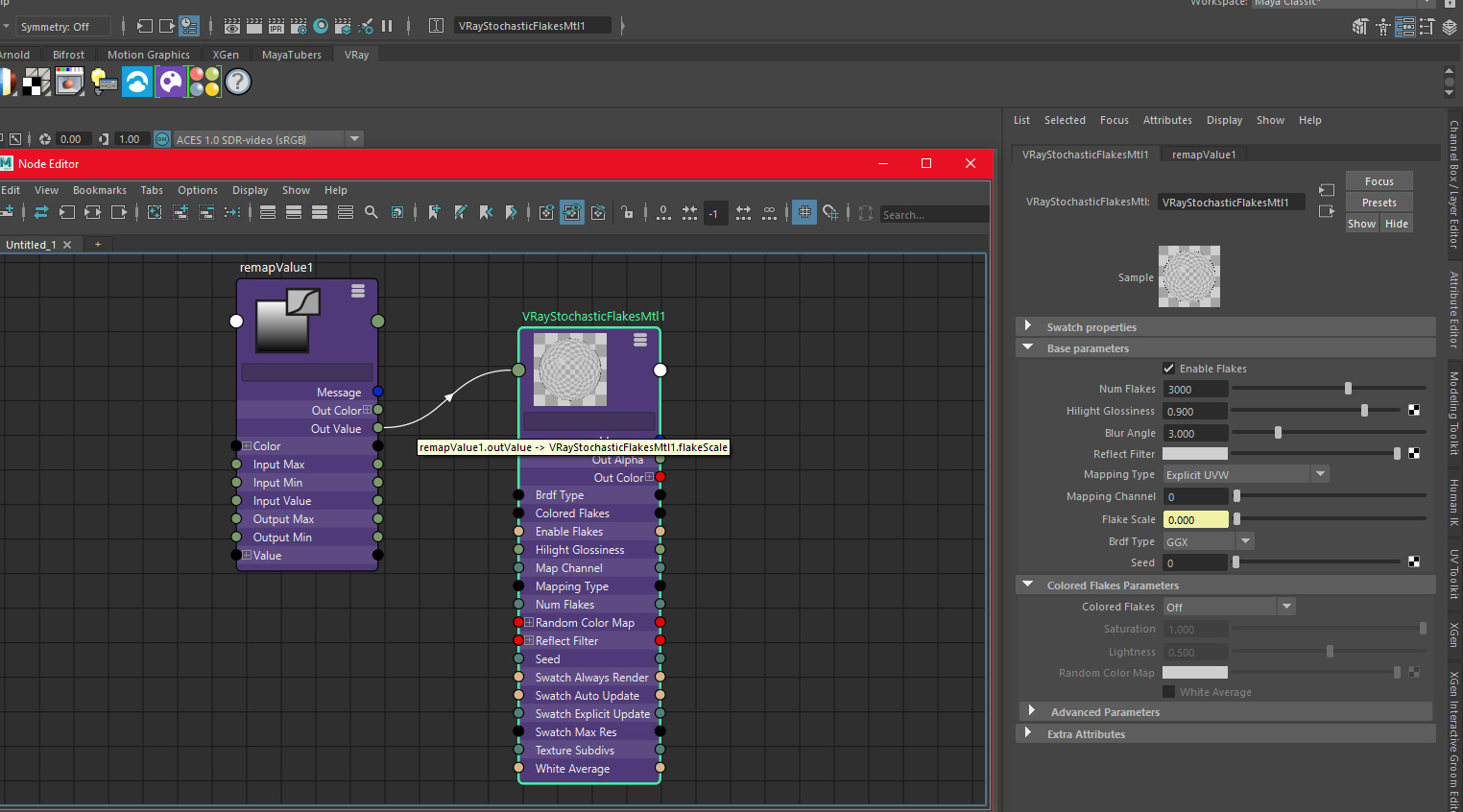Click Node Editor search magnifier icon
Screen dimensions: 1463x812
[x=372, y=213]
